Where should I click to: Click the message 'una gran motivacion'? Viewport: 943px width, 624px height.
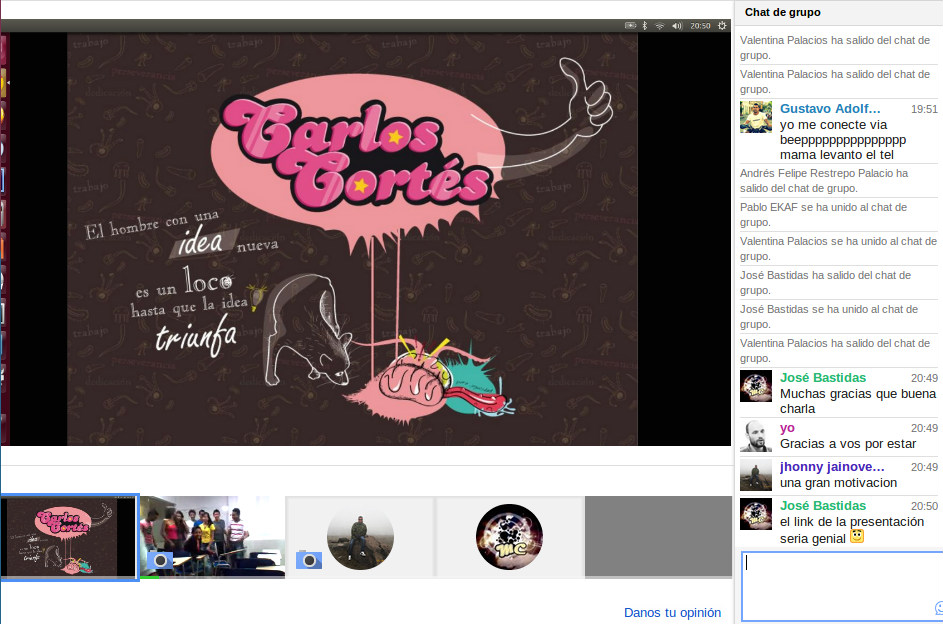pos(838,483)
